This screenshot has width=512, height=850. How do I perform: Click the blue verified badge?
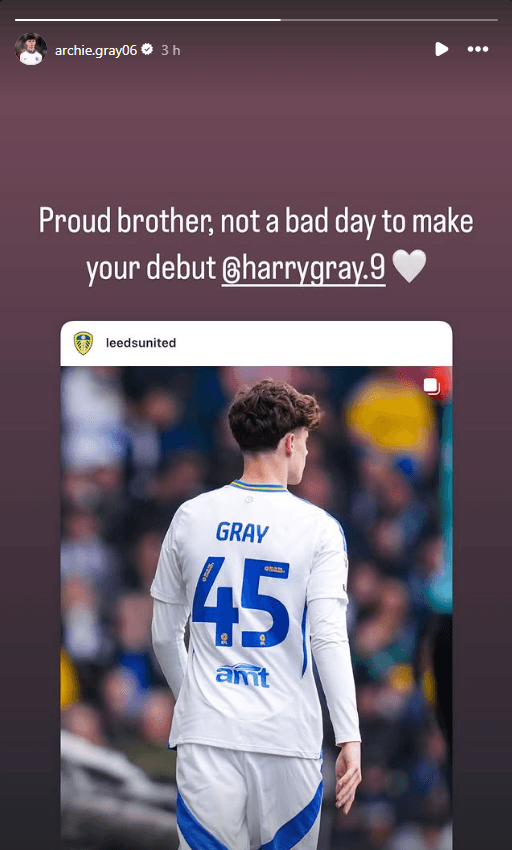(147, 50)
